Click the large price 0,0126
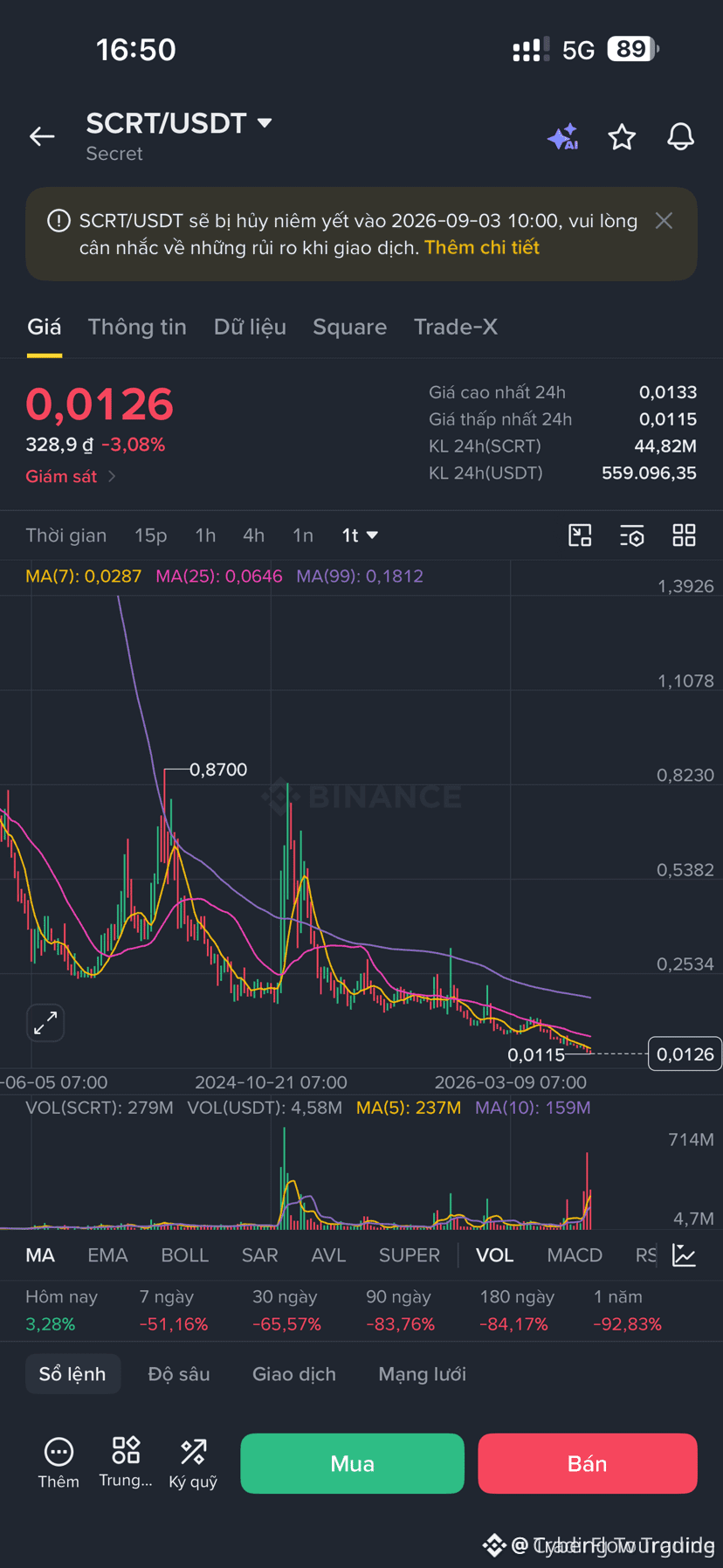This screenshot has height=1568, width=723. point(100,404)
